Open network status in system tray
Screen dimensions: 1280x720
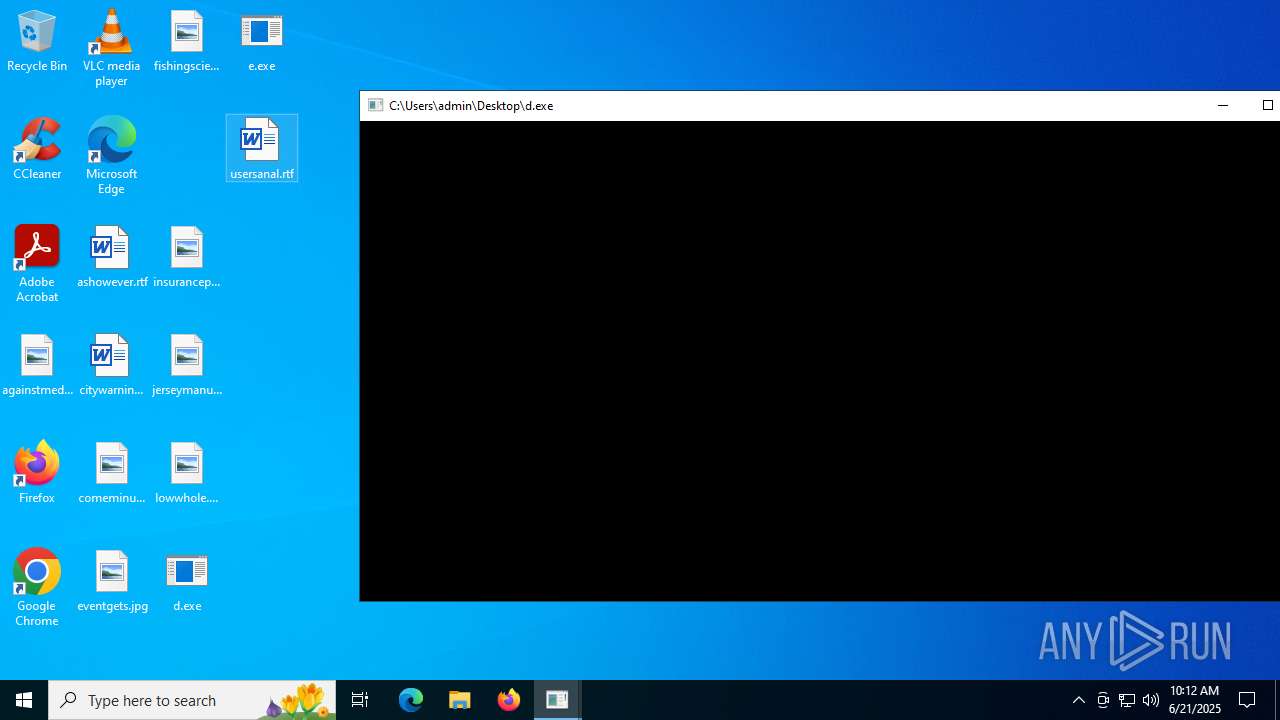pyautogui.click(x=1127, y=700)
